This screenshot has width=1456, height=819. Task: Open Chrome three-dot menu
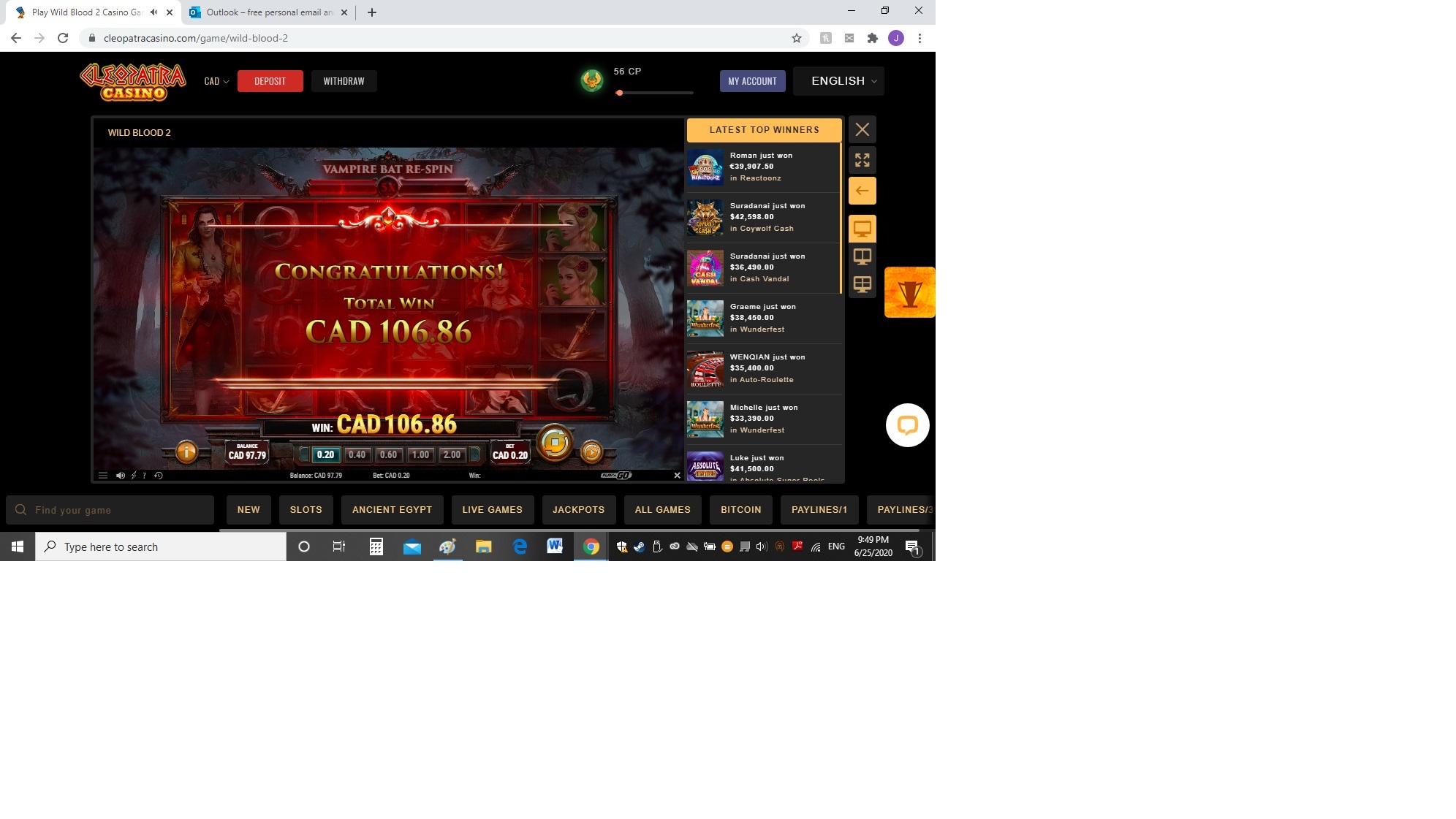[x=920, y=38]
